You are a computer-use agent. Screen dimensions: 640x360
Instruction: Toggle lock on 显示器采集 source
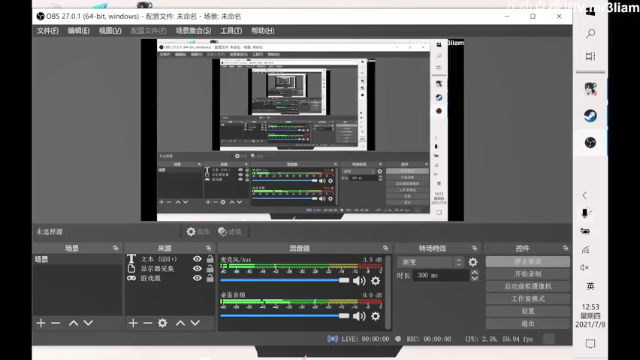tap(210, 268)
